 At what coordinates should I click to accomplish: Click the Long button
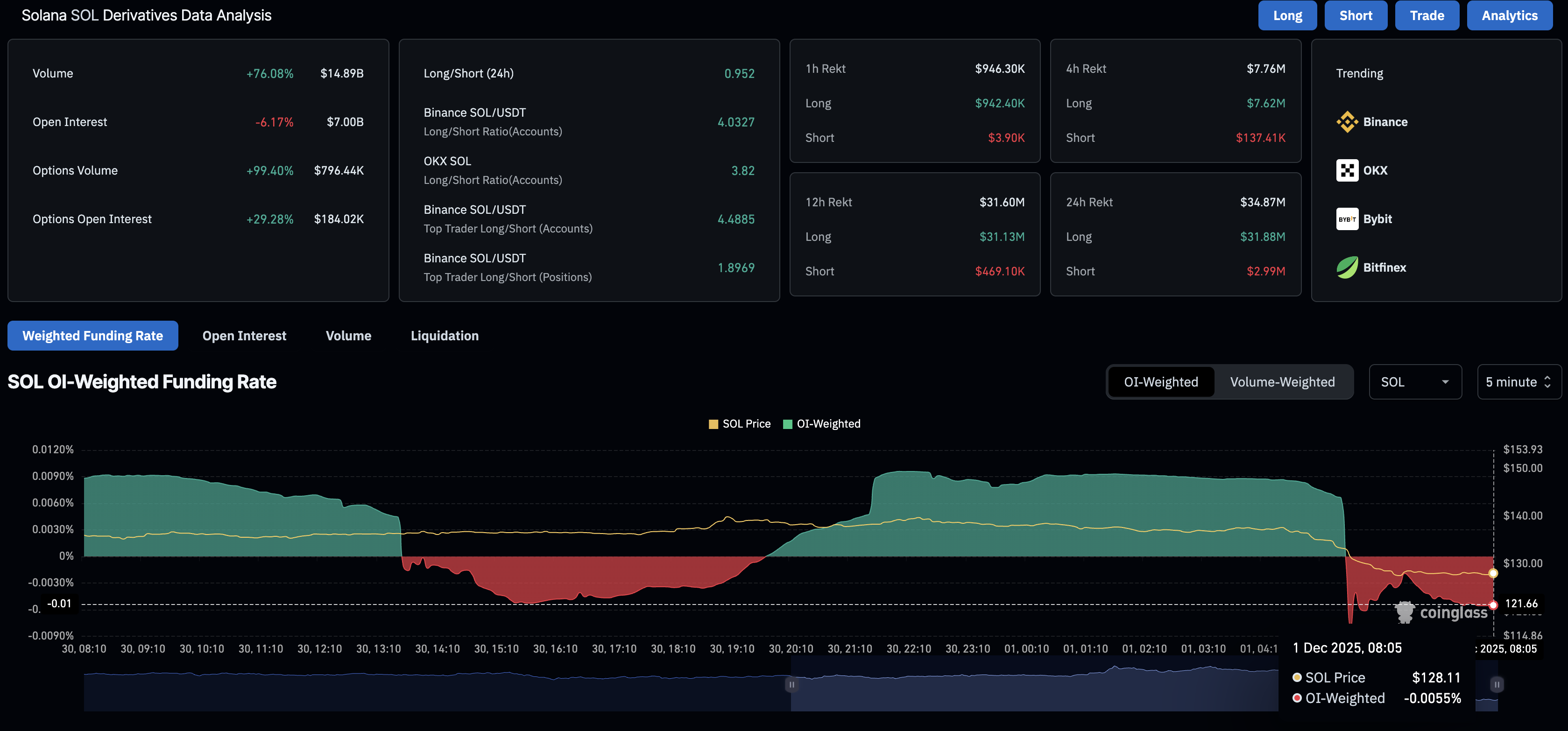click(x=1287, y=15)
